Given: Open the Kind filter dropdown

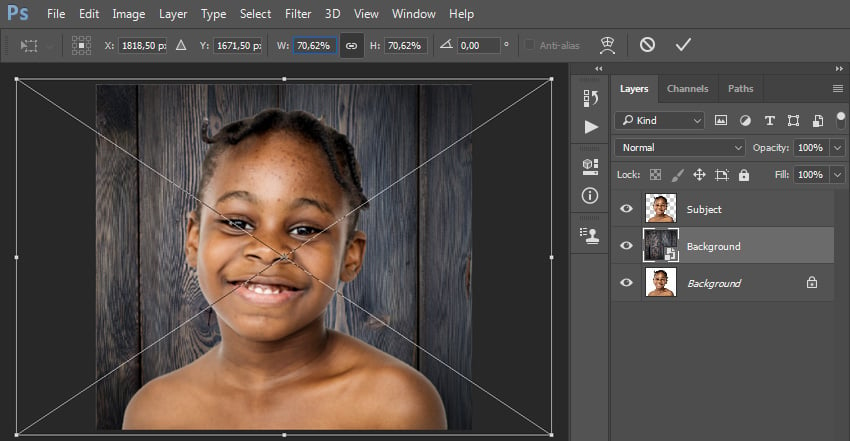Looking at the screenshot, I should coord(659,120).
